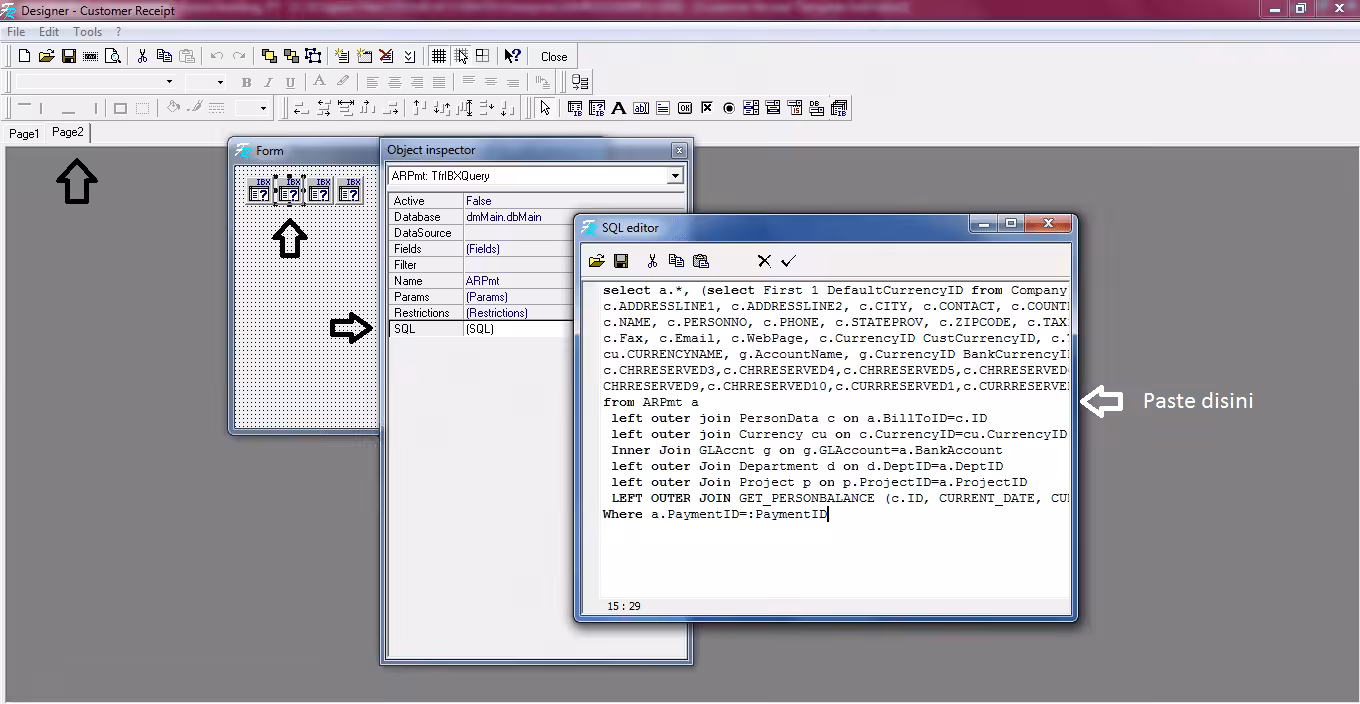Copy icon in SQL editor toolbar

coord(676,261)
